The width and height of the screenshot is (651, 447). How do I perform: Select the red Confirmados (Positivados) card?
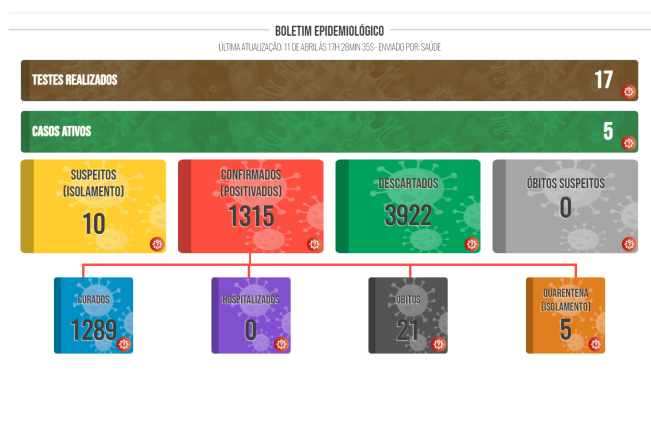pos(251,206)
